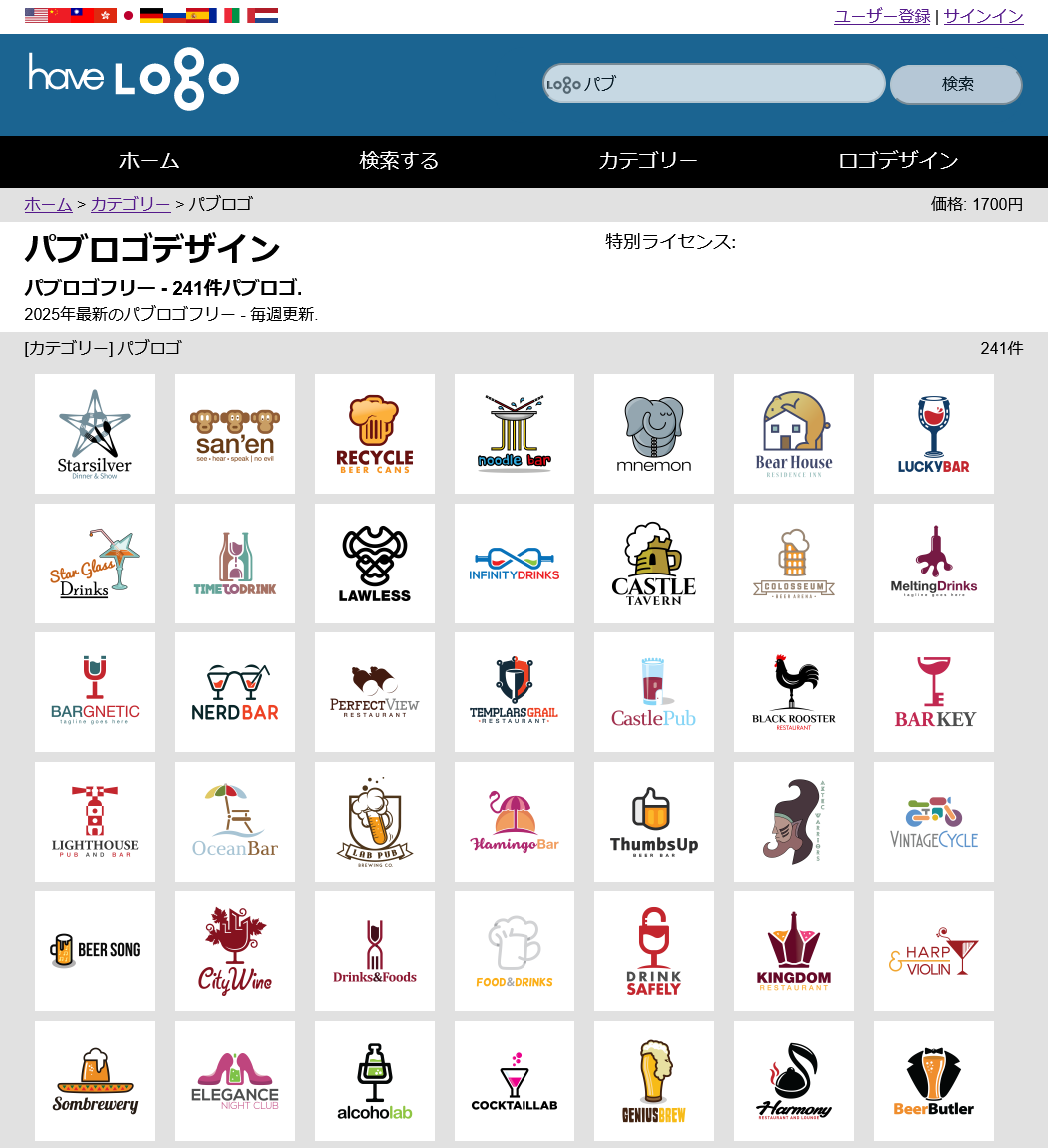Viewport: 1048px width, 1148px height.
Task: Open the カテゴリー navigation menu item
Action: tap(648, 161)
